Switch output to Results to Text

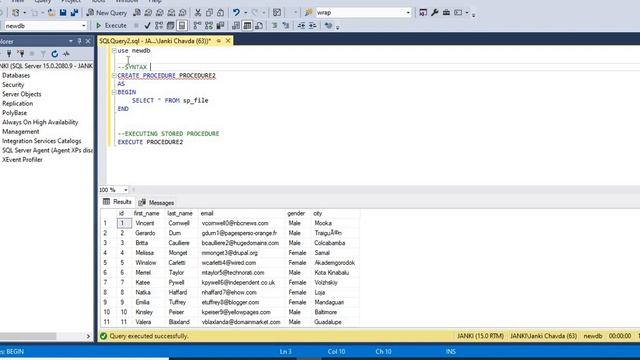[x=236, y=26]
